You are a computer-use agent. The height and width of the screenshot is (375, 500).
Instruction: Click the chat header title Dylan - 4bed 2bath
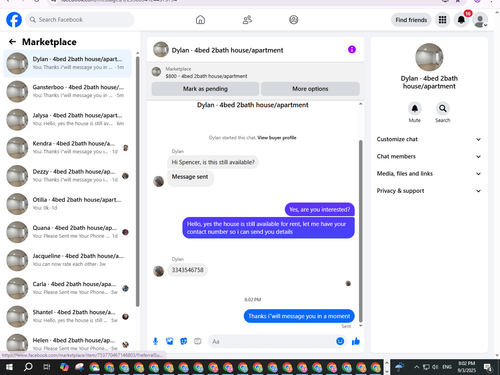[x=227, y=50]
